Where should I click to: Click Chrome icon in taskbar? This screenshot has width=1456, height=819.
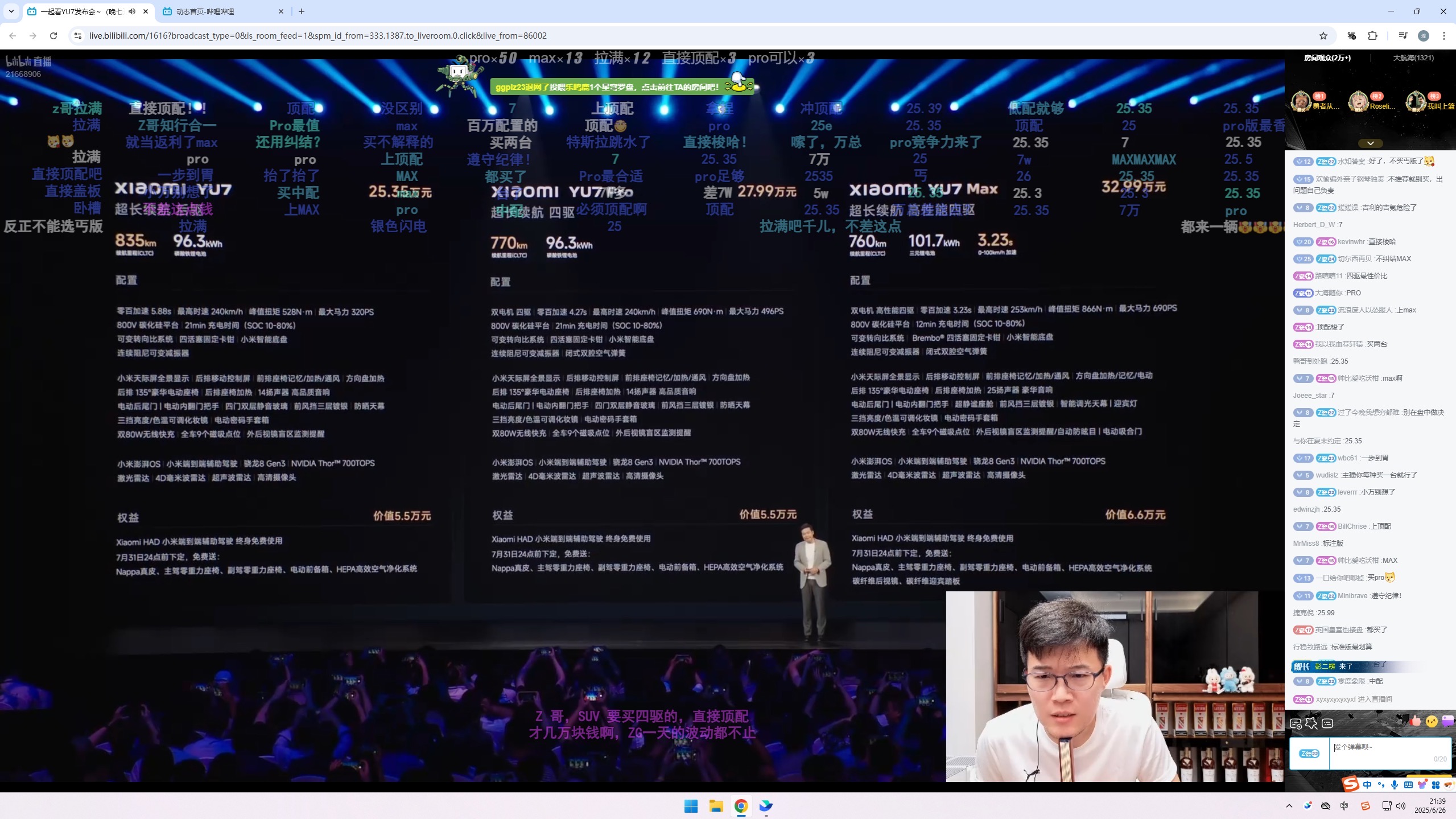(741, 806)
